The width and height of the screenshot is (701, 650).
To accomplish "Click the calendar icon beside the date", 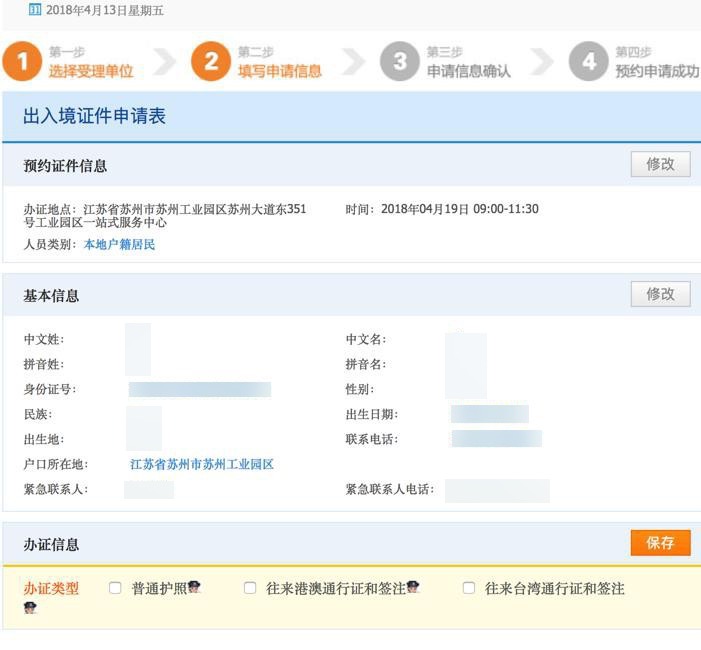I will (x=35, y=9).
